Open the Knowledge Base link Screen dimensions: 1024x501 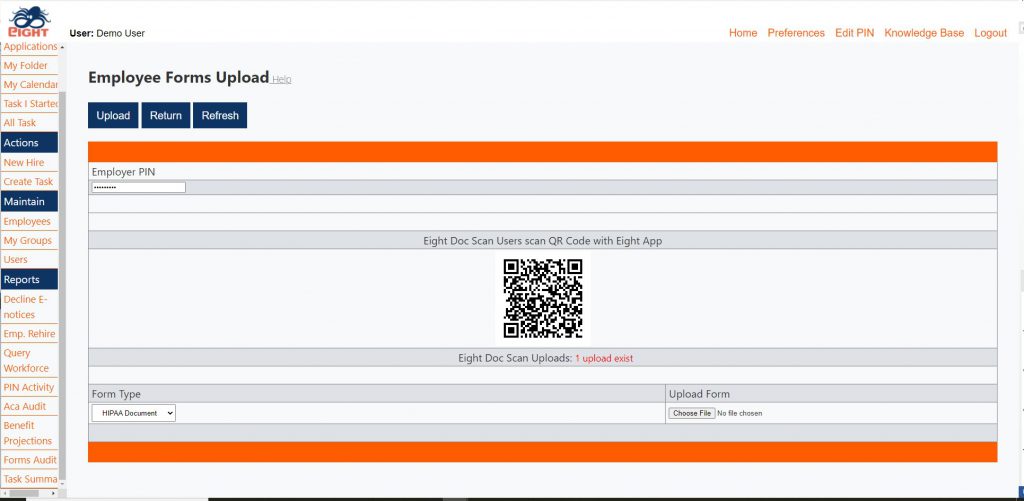[x=924, y=33]
